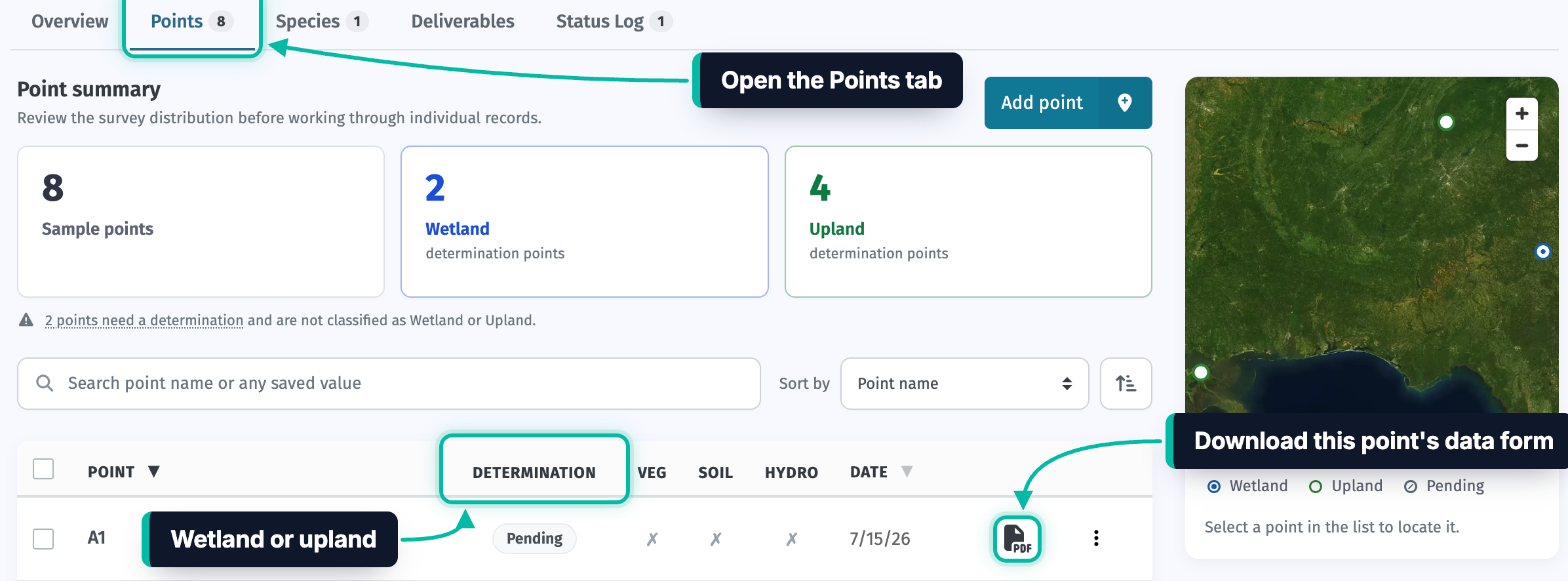Sort the table by the POINT column
The image size is (1568, 581).
[x=124, y=472]
